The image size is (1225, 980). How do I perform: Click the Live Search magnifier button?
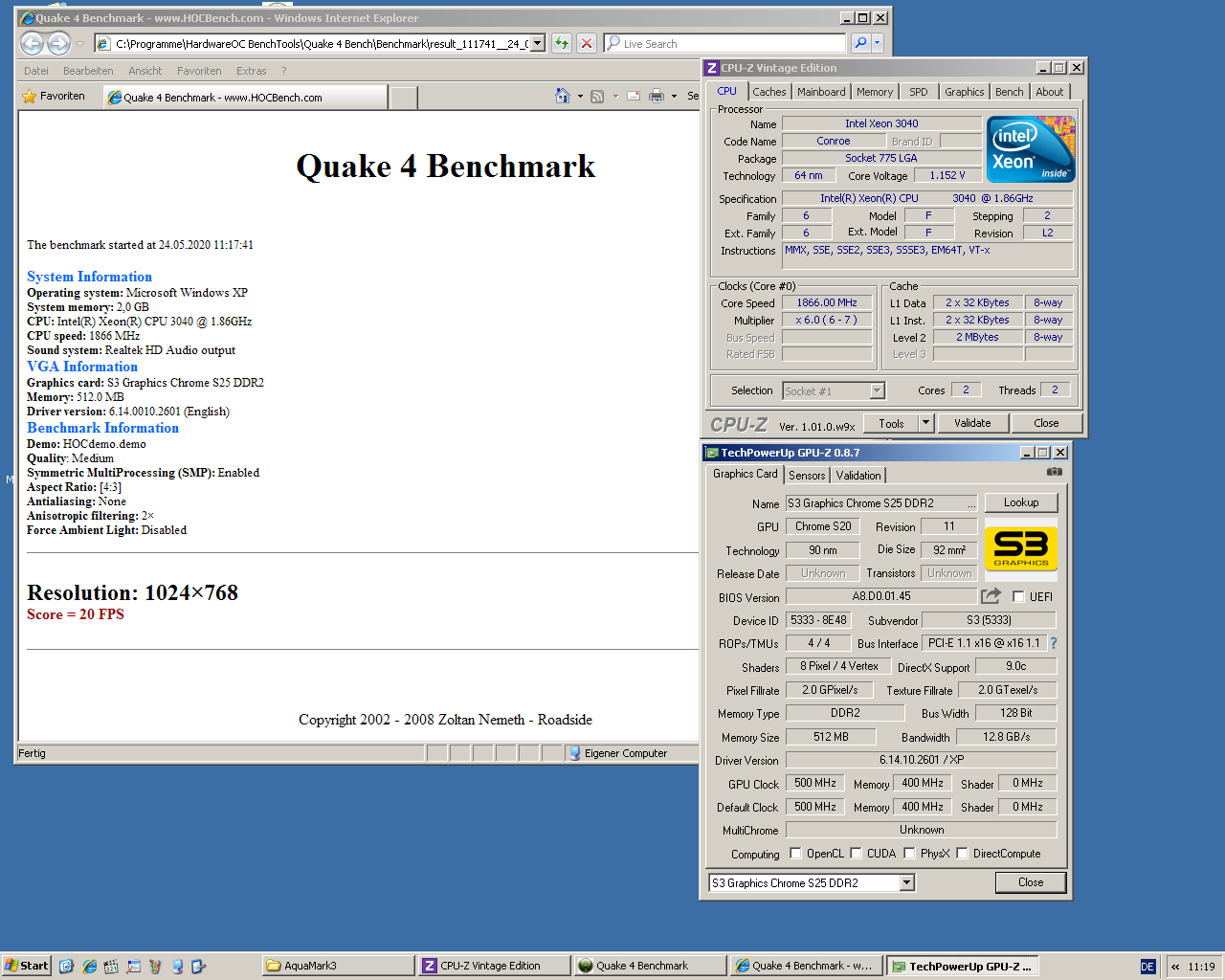pyautogui.click(x=860, y=43)
